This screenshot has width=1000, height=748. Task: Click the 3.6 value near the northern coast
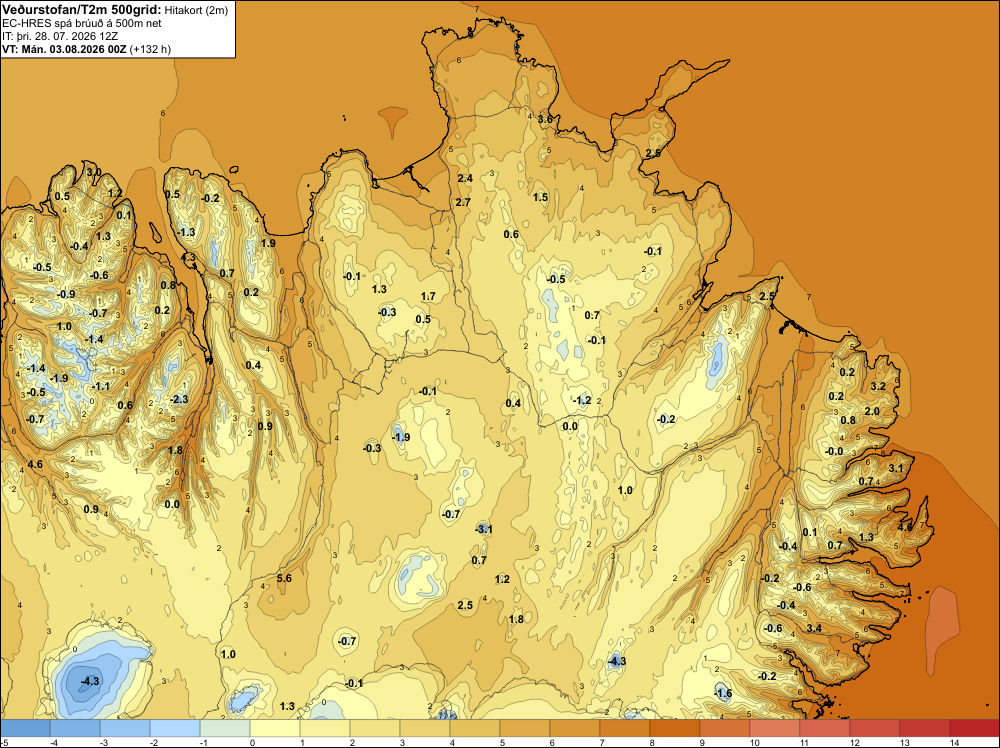(545, 119)
